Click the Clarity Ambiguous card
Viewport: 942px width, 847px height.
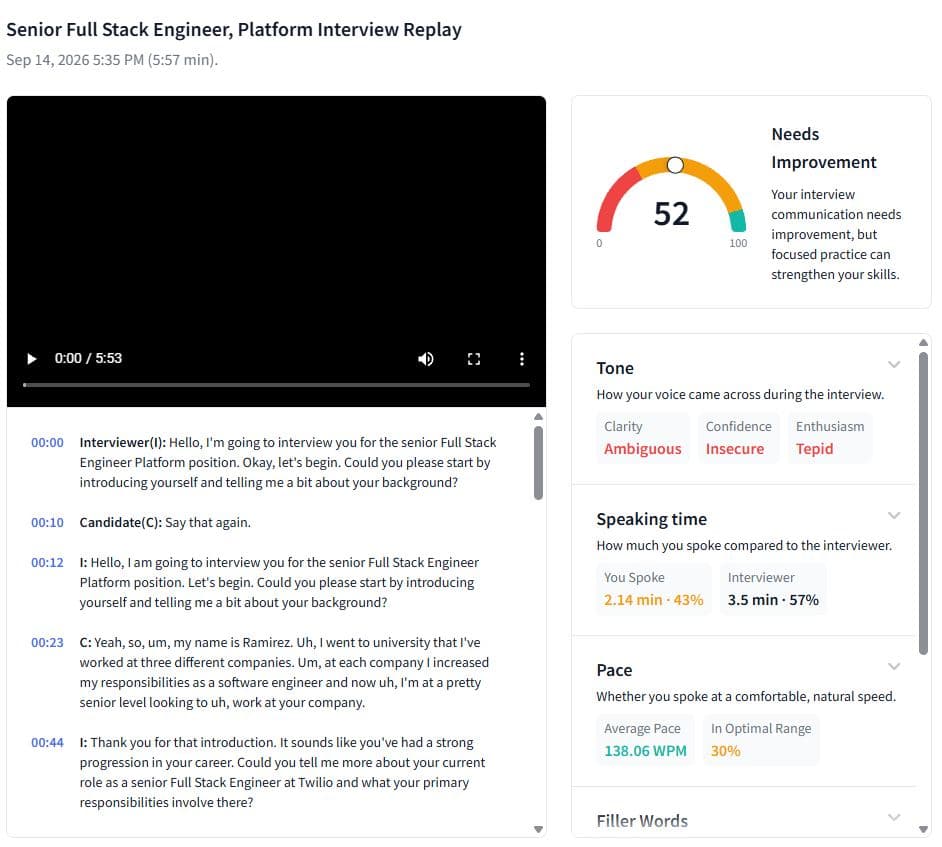click(643, 438)
